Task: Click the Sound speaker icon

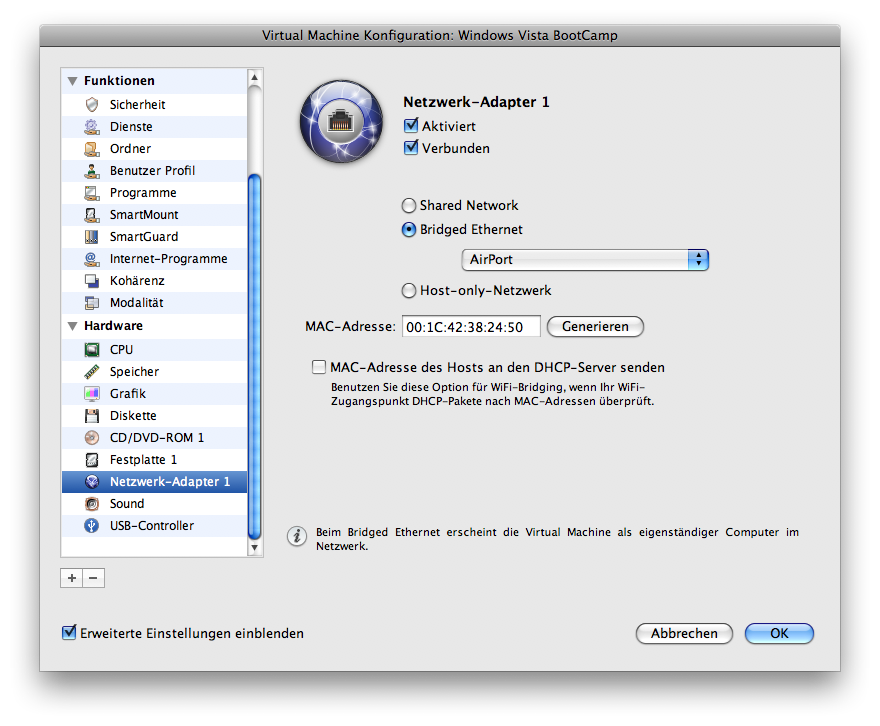Action: click(x=91, y=504)
